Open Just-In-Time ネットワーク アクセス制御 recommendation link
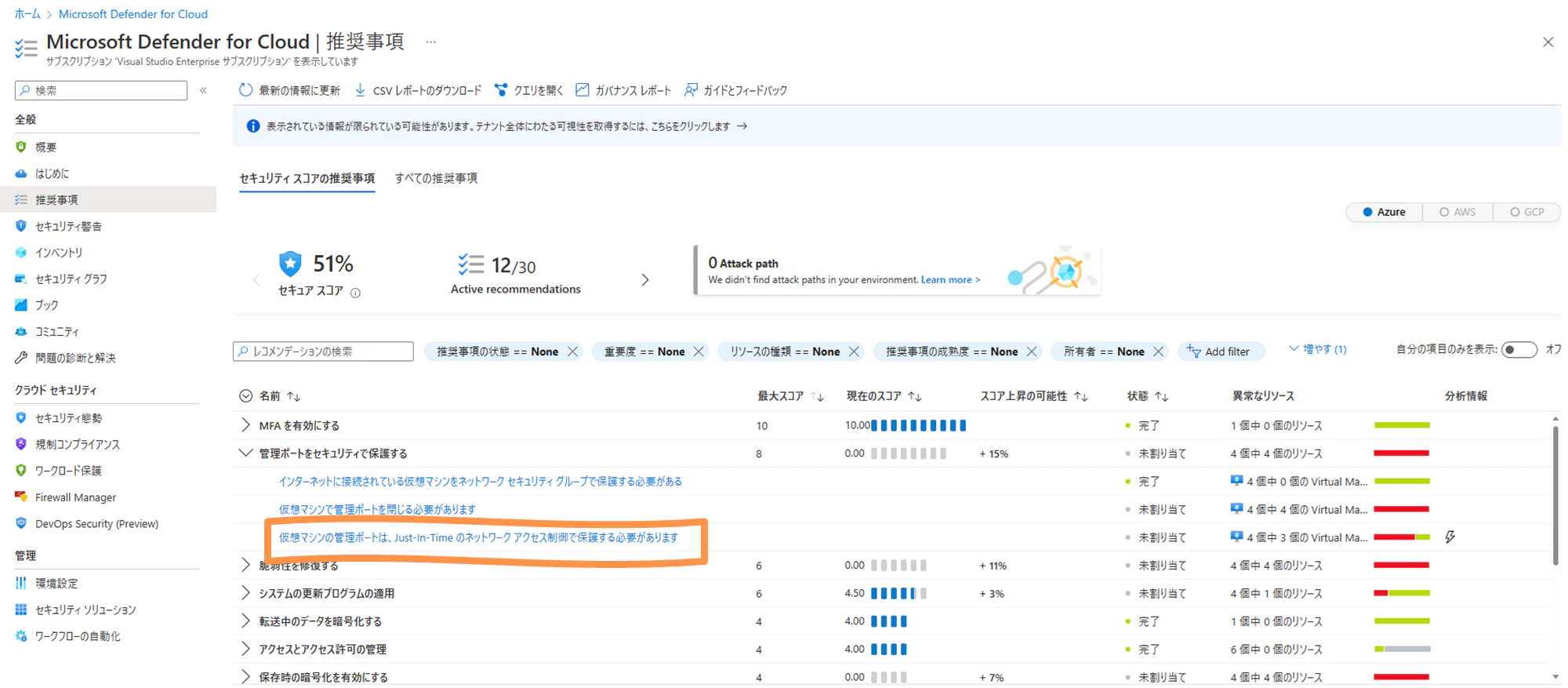This screenshot has width=1568, height=688. pyautogui.click(x=478, y=537)
